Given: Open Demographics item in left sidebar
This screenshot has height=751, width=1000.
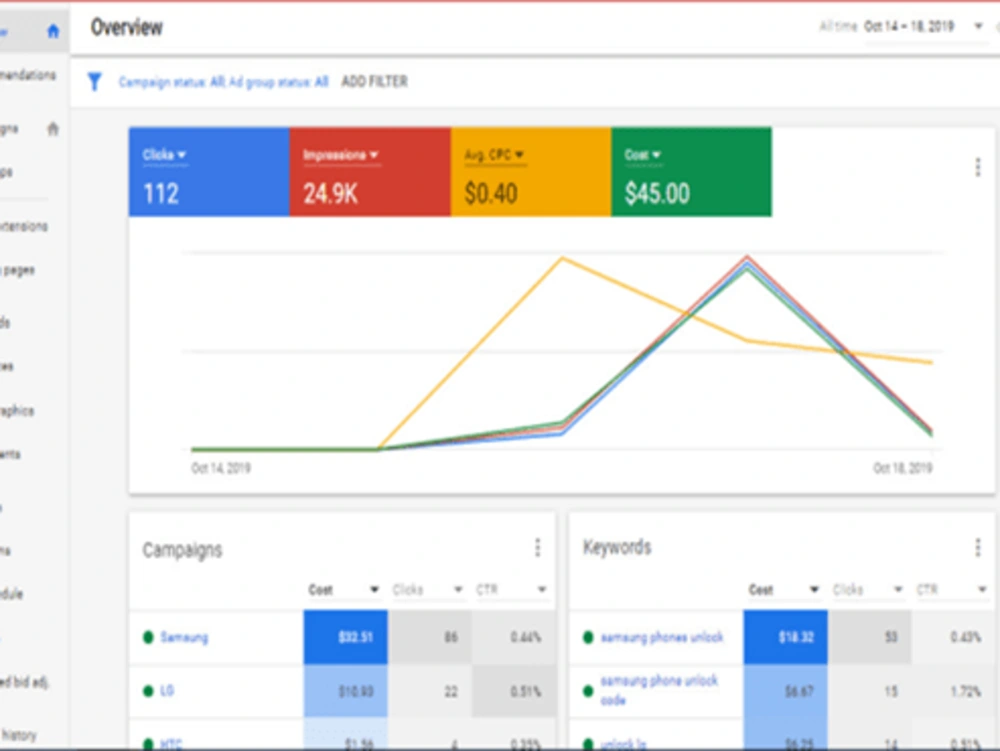Looking at the screenshot, I should (17, 411).
